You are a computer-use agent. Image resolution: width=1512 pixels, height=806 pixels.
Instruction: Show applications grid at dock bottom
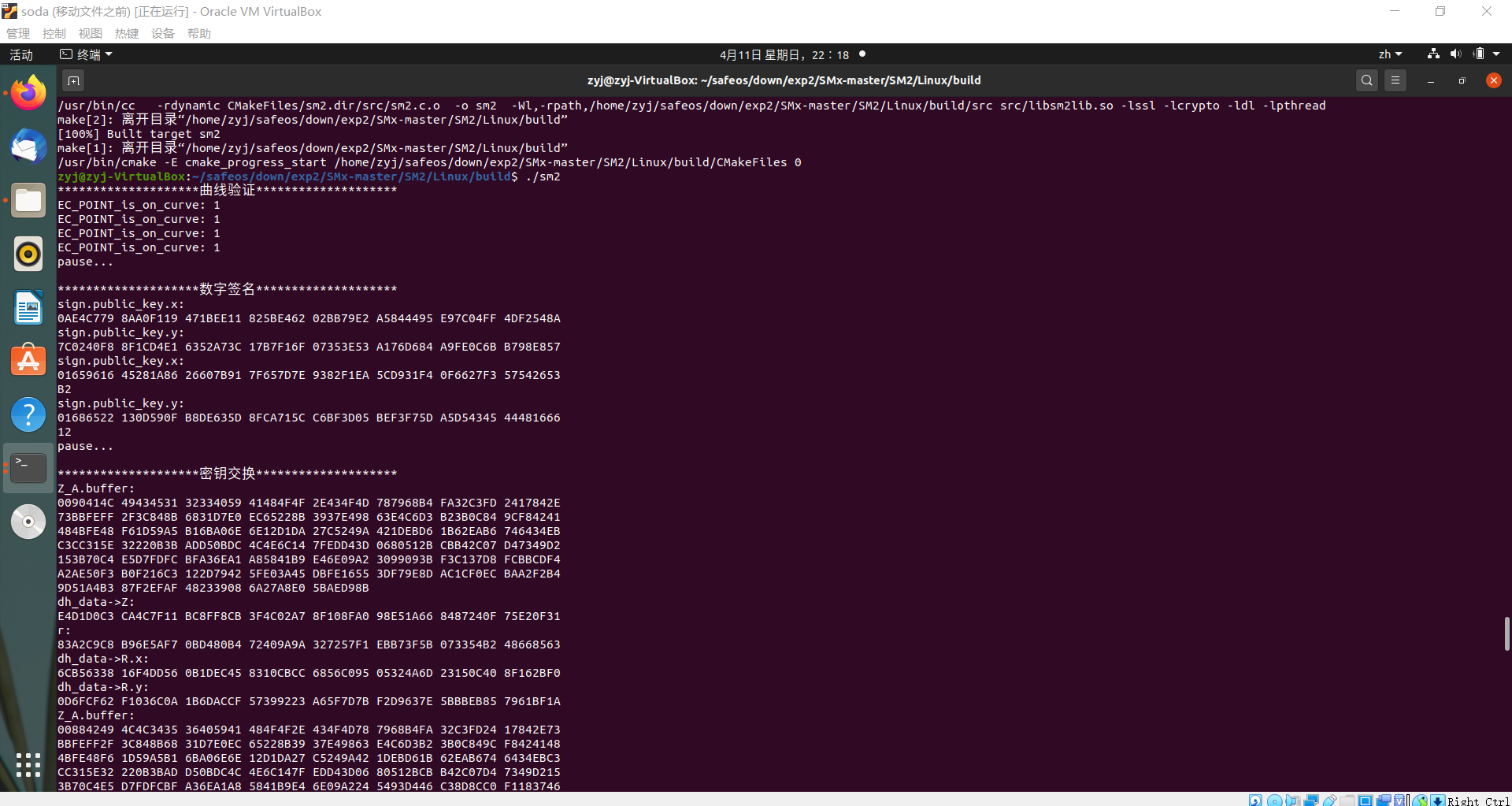(x=28, y=764)
